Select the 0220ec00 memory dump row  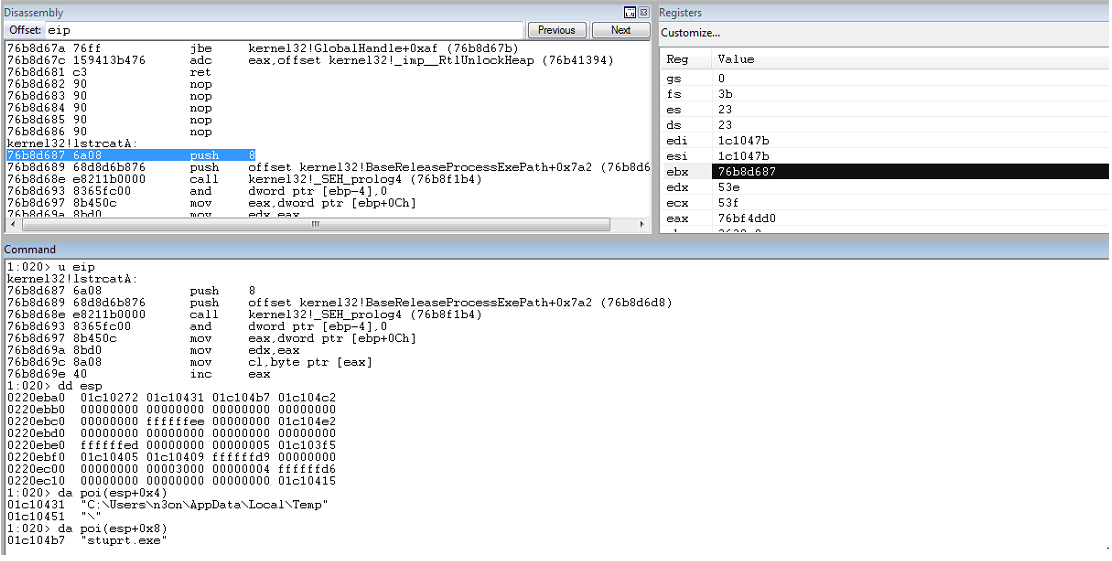click(x=171, y=470)
